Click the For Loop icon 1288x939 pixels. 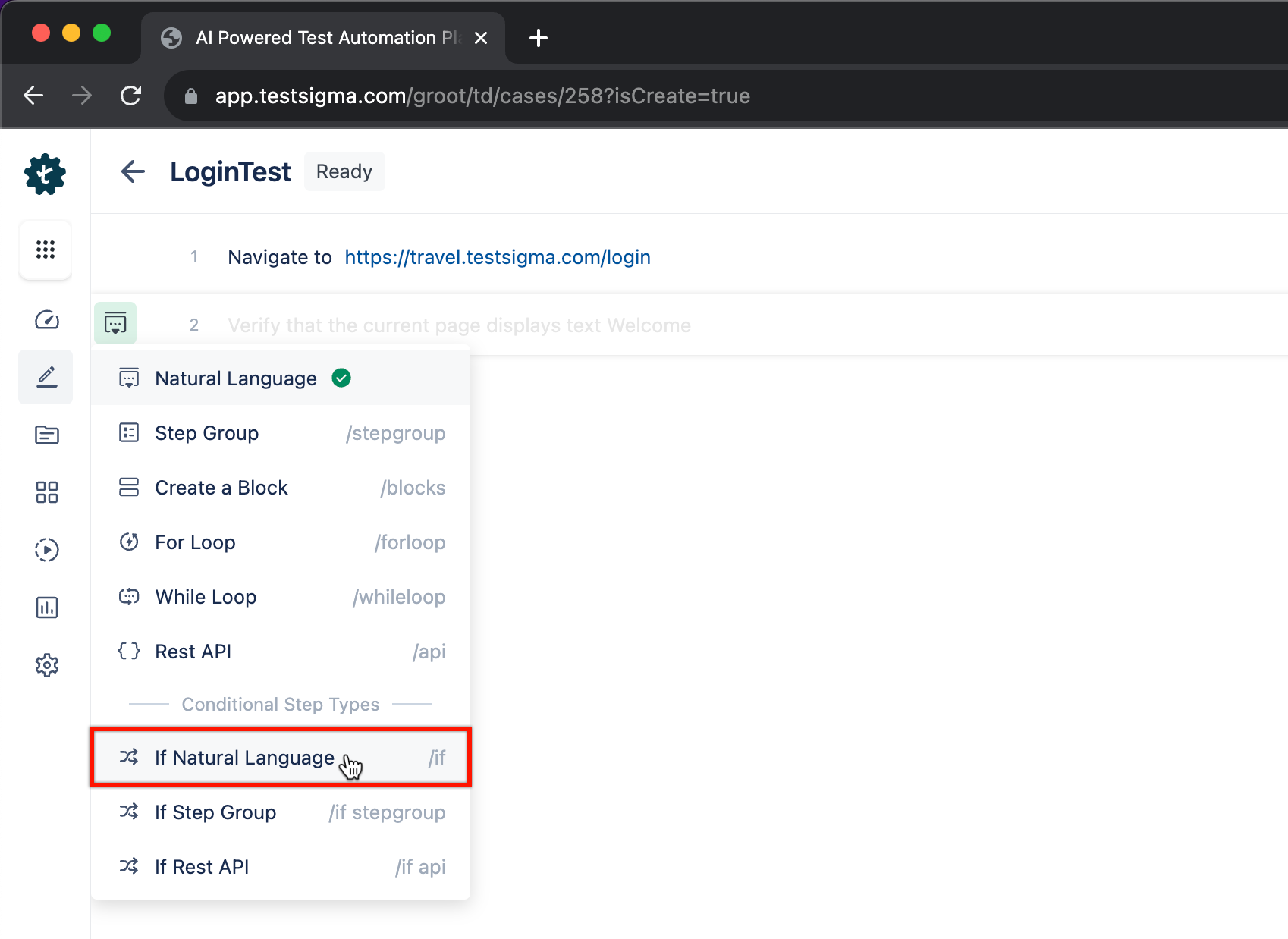129,542
